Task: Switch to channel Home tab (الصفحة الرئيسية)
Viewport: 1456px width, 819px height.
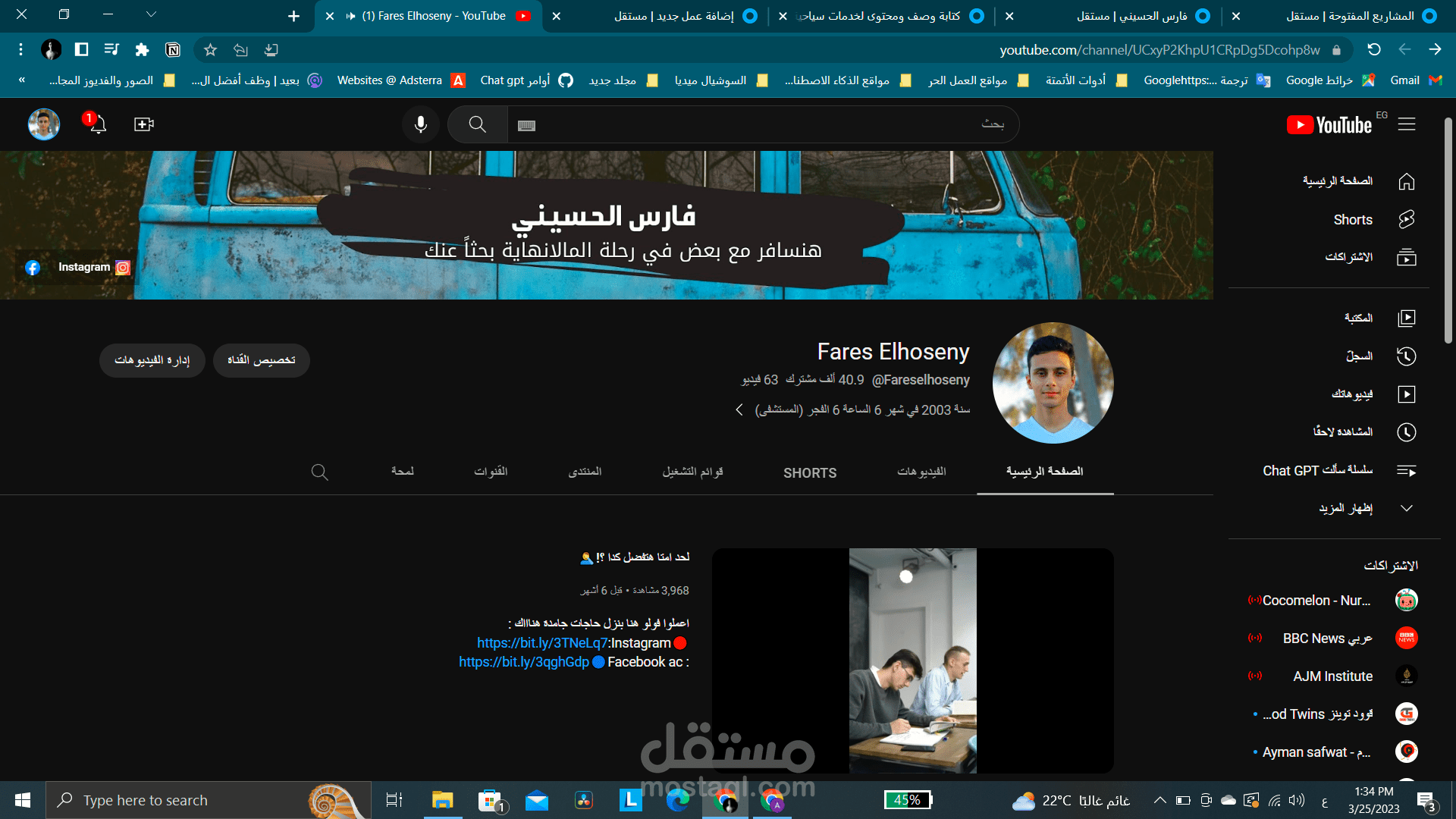Action: 1045,472
